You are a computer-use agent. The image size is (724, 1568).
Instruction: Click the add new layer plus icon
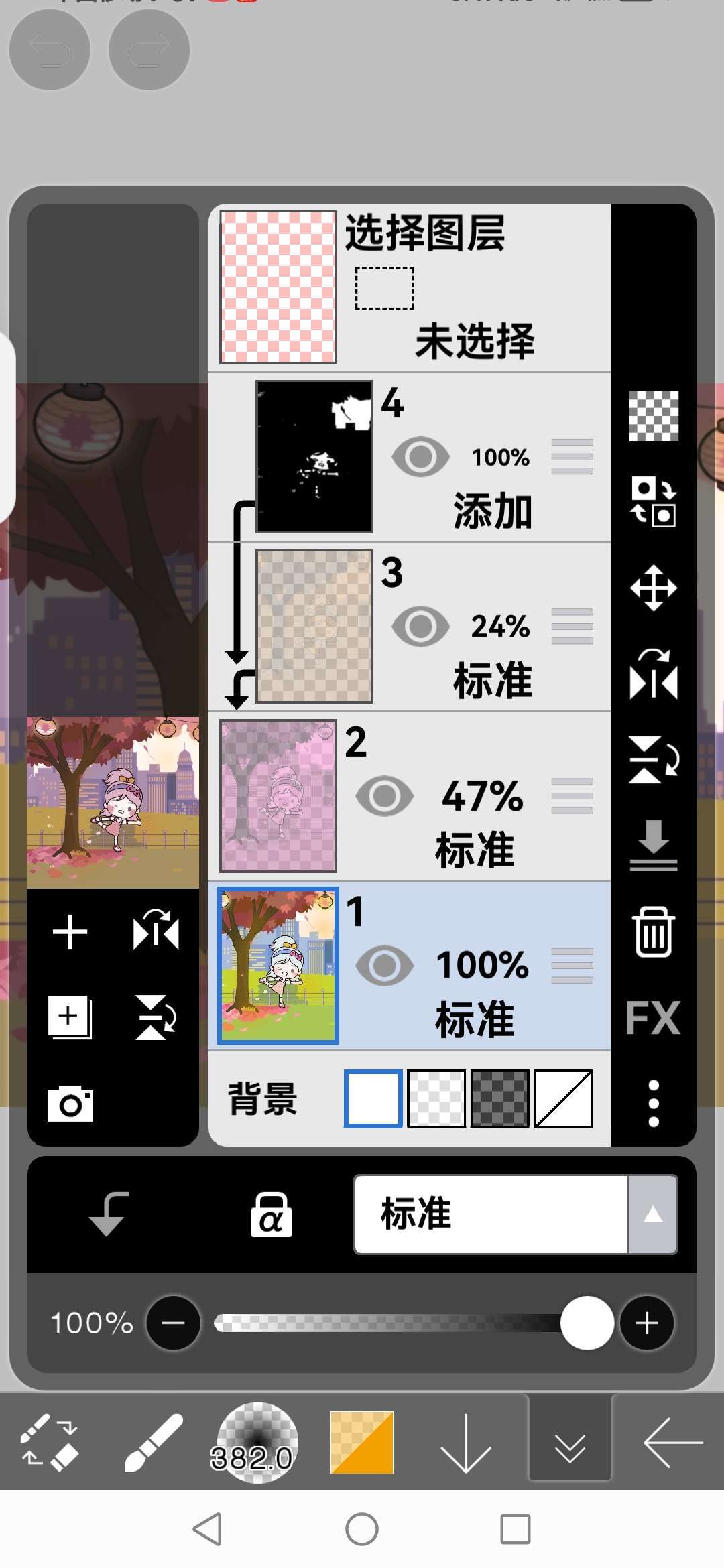click(x=70, y=932)
